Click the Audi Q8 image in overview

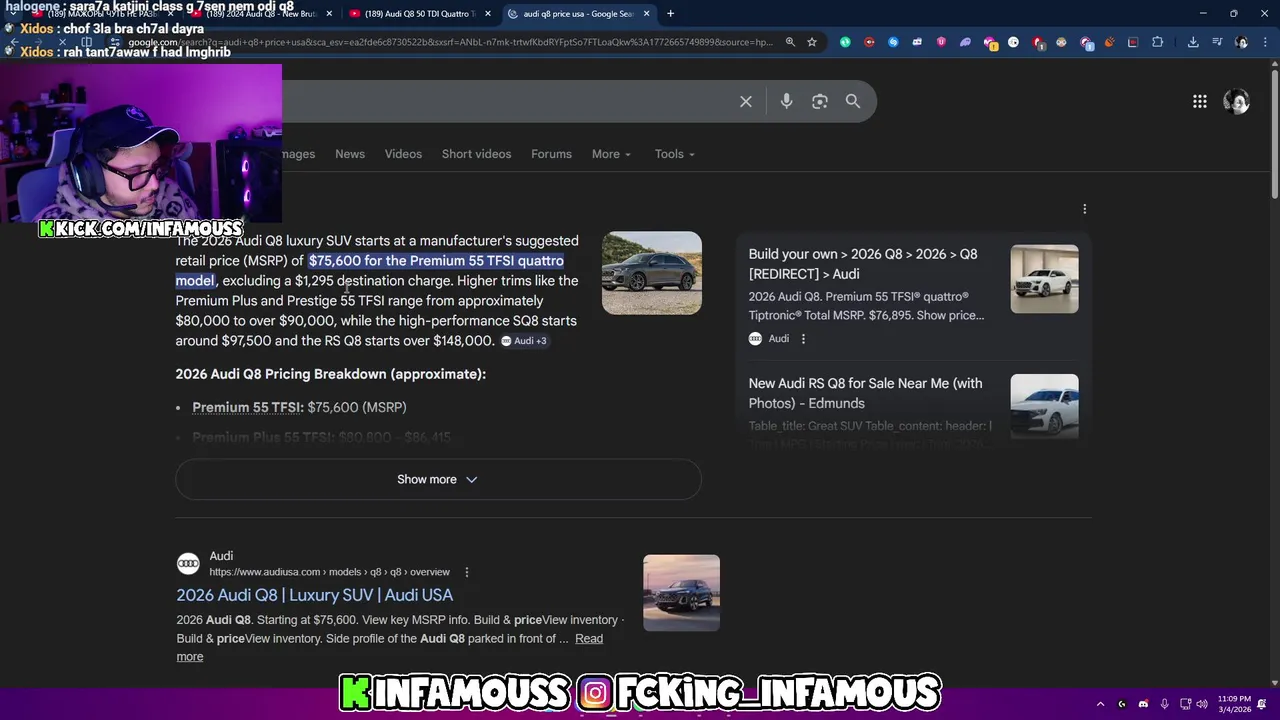(652, 273)
